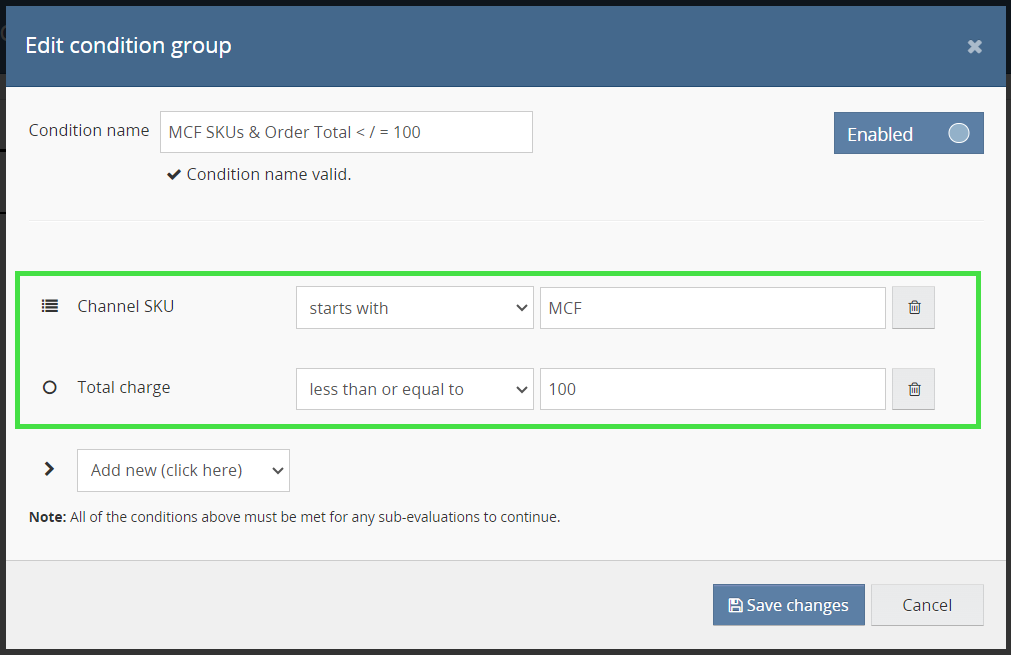1011x655 pixels.
Task: Click the list icon beside Channel SKU
Action: tap(49, 307)
